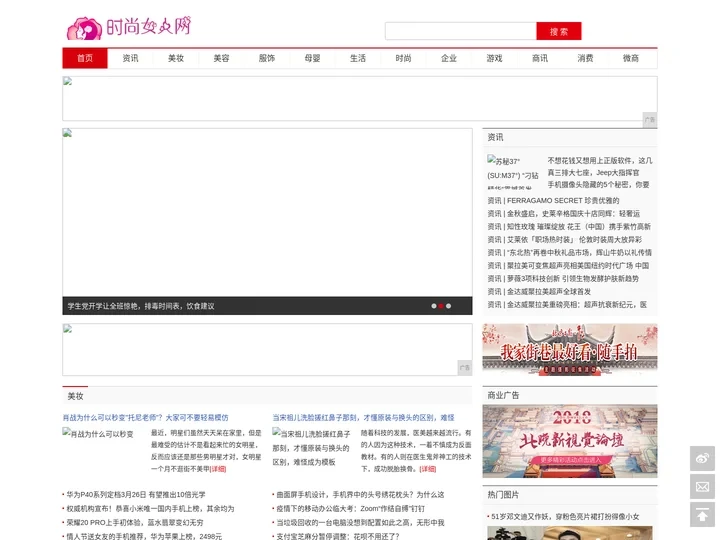The image size is (720, 540).
Task: Click 详细 link under 肖战 article
Action: tap(218, 469)
